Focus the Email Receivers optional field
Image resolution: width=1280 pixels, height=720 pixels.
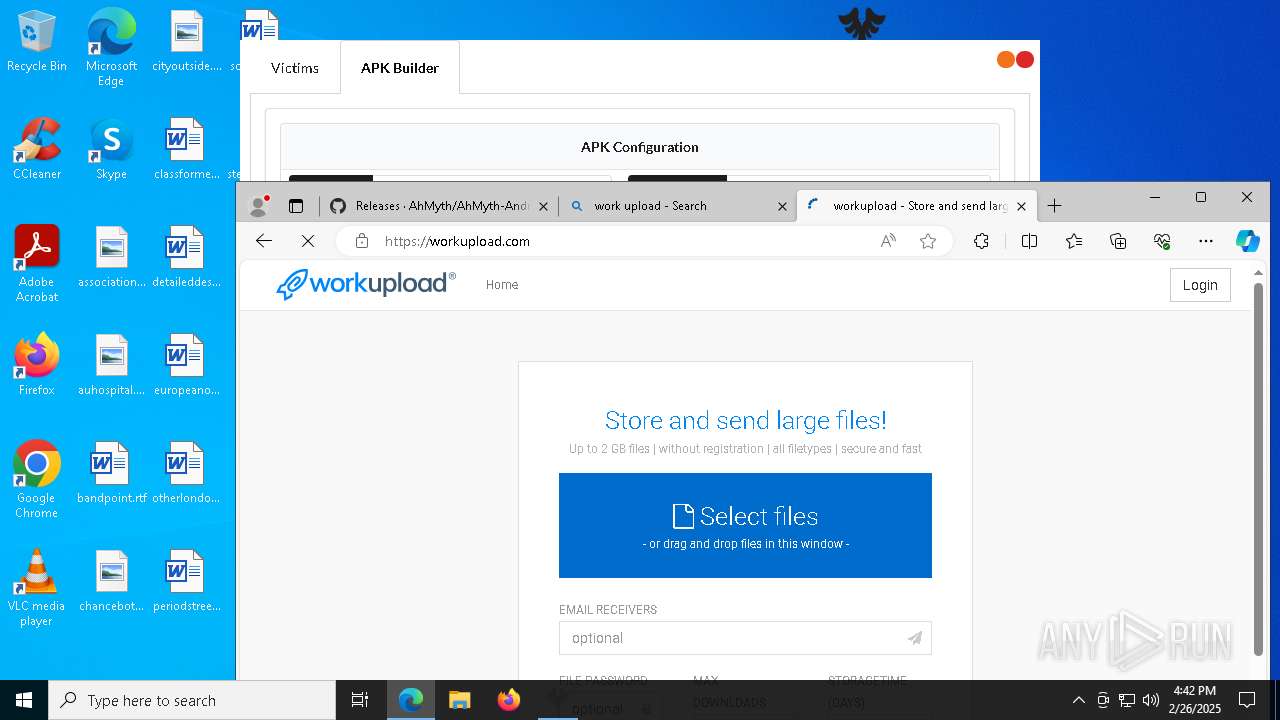745,638
